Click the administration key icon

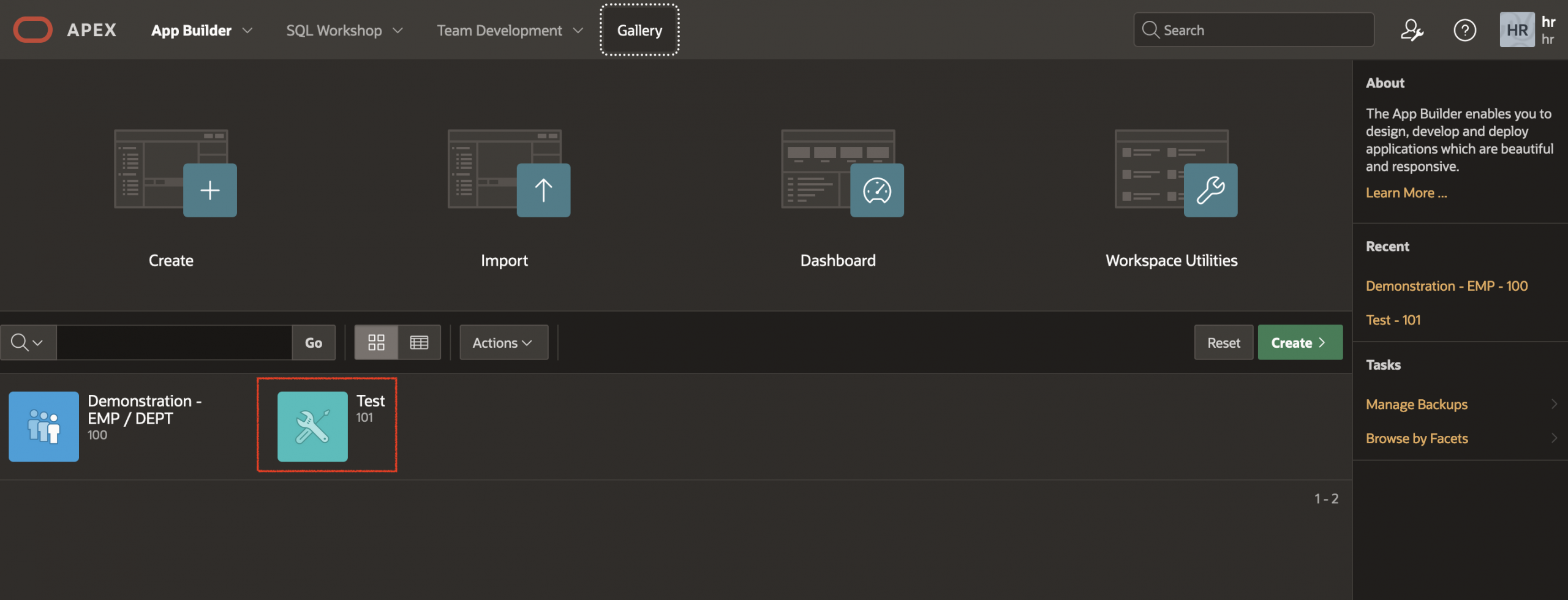tap(1413, 29)
